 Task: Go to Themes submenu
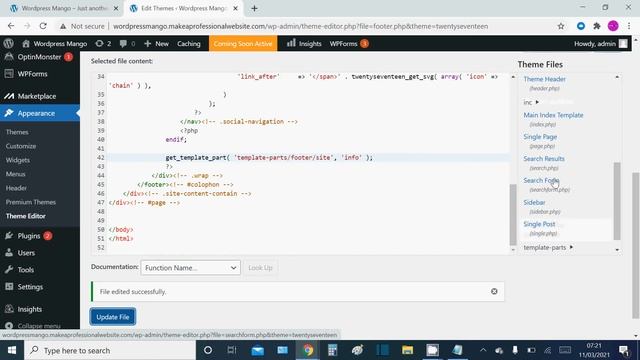[17, 132]
